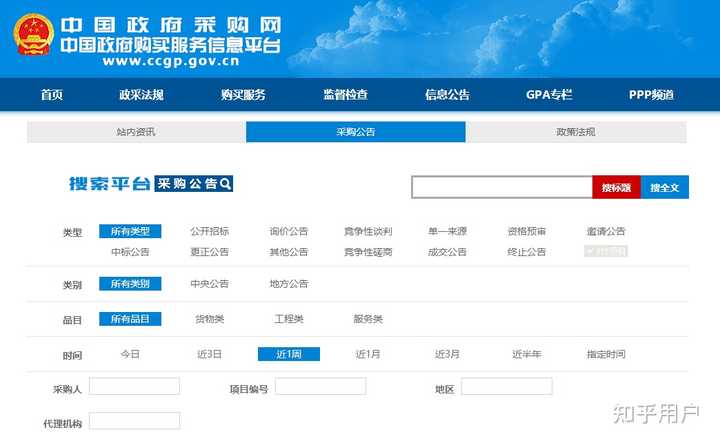Image resolution: width=720 pixels, height=439 pixels.
Task: Set time range to 今日
Action: 130,354
